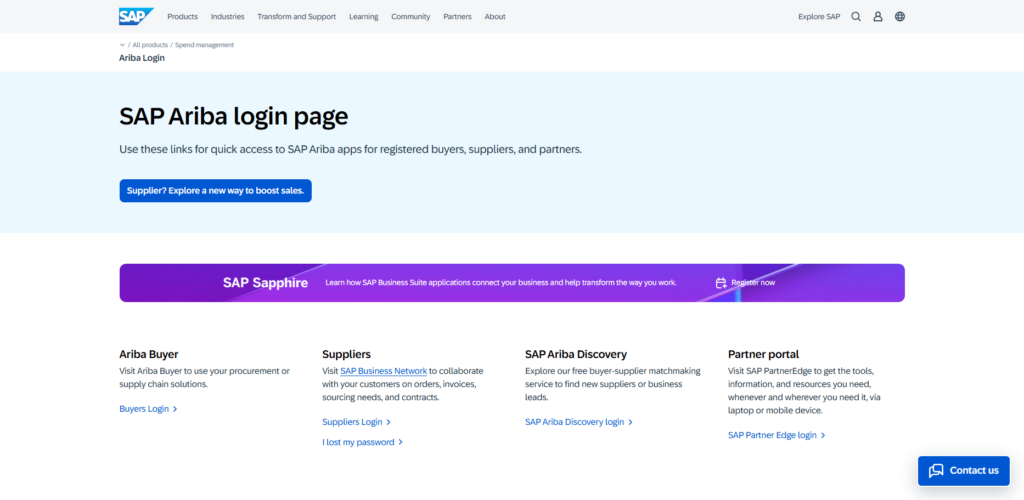Viewport: 1024px width, 500px height.
Task: Click the SAP logo
Action: coord(136,16)
